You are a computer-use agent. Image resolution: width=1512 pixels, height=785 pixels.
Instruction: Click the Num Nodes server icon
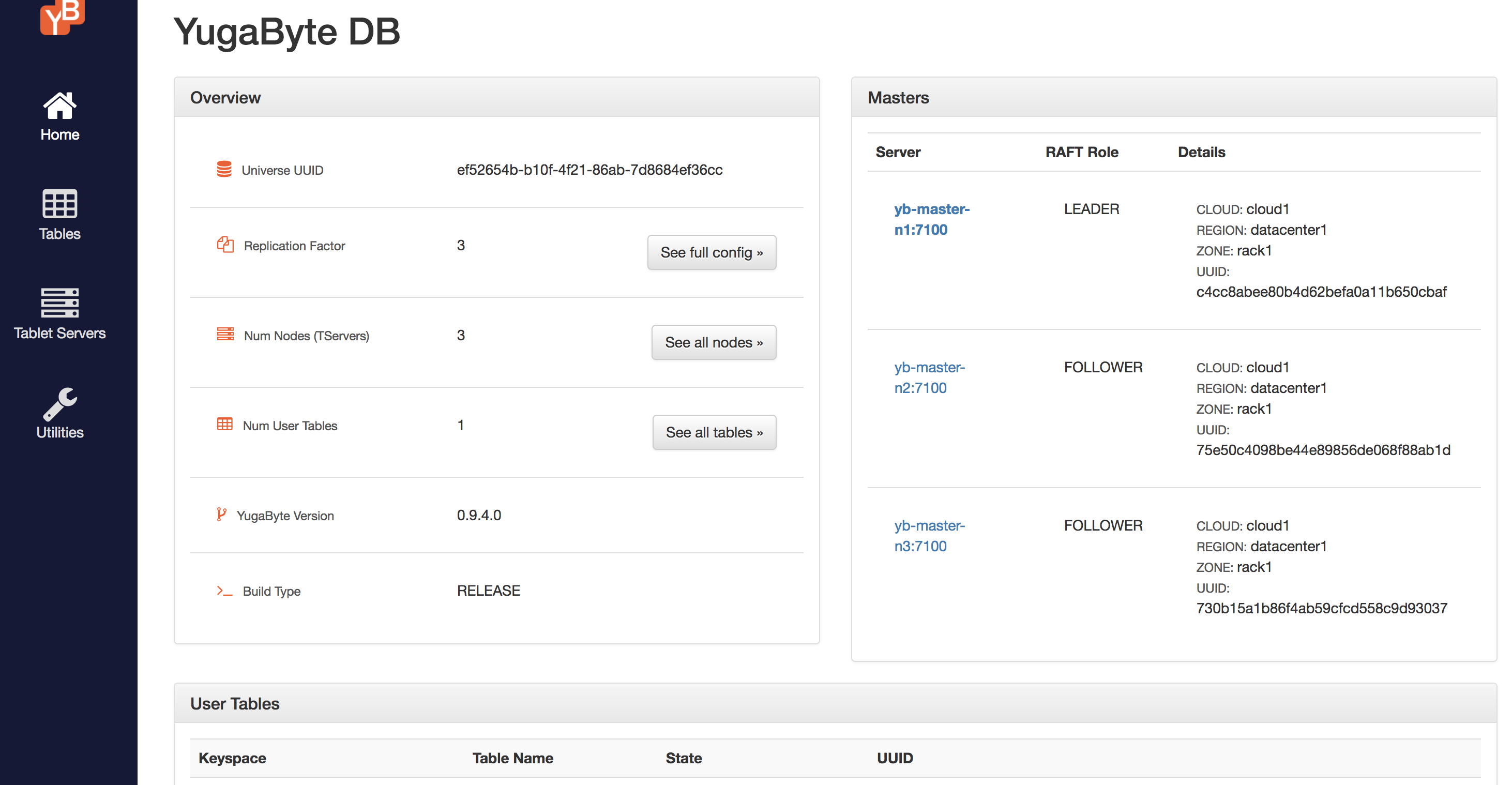(x=225, y=334)
